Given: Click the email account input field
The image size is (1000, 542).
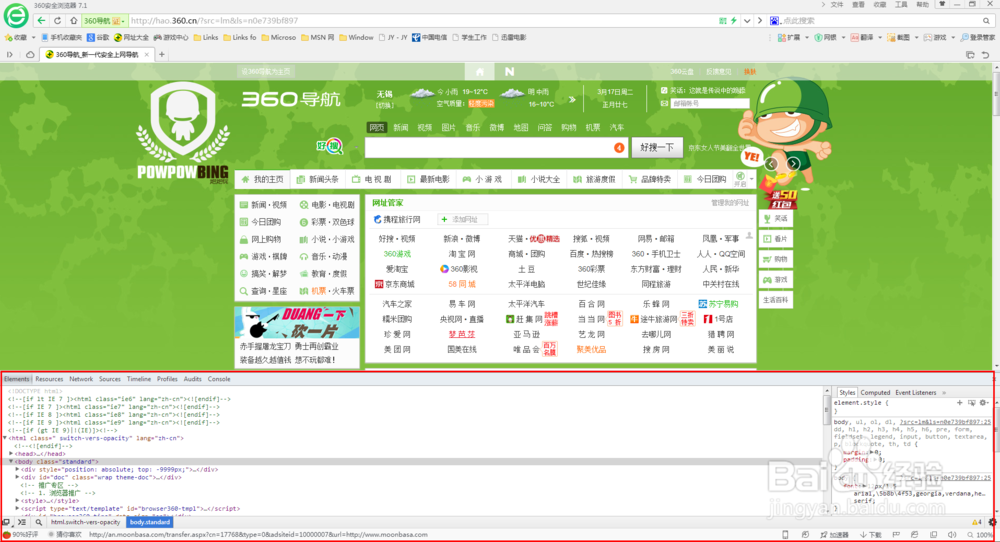Looking at the screenshot, I should 709,103.
